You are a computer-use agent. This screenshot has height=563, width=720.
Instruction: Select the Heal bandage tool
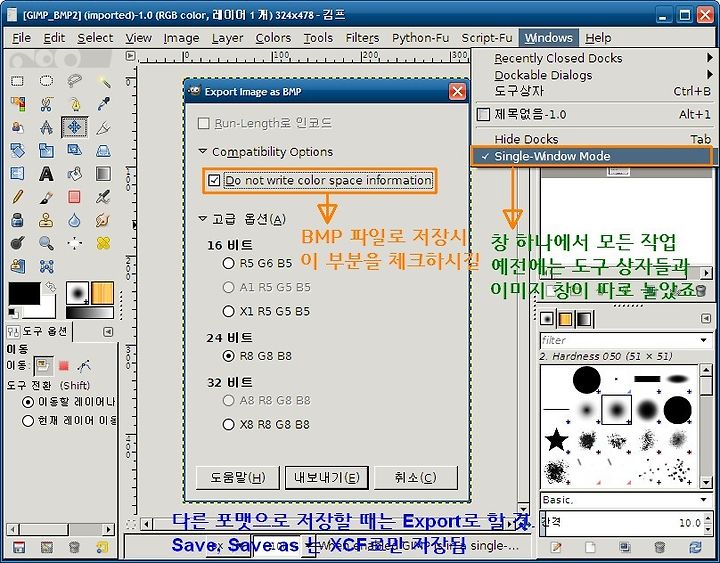103,243
